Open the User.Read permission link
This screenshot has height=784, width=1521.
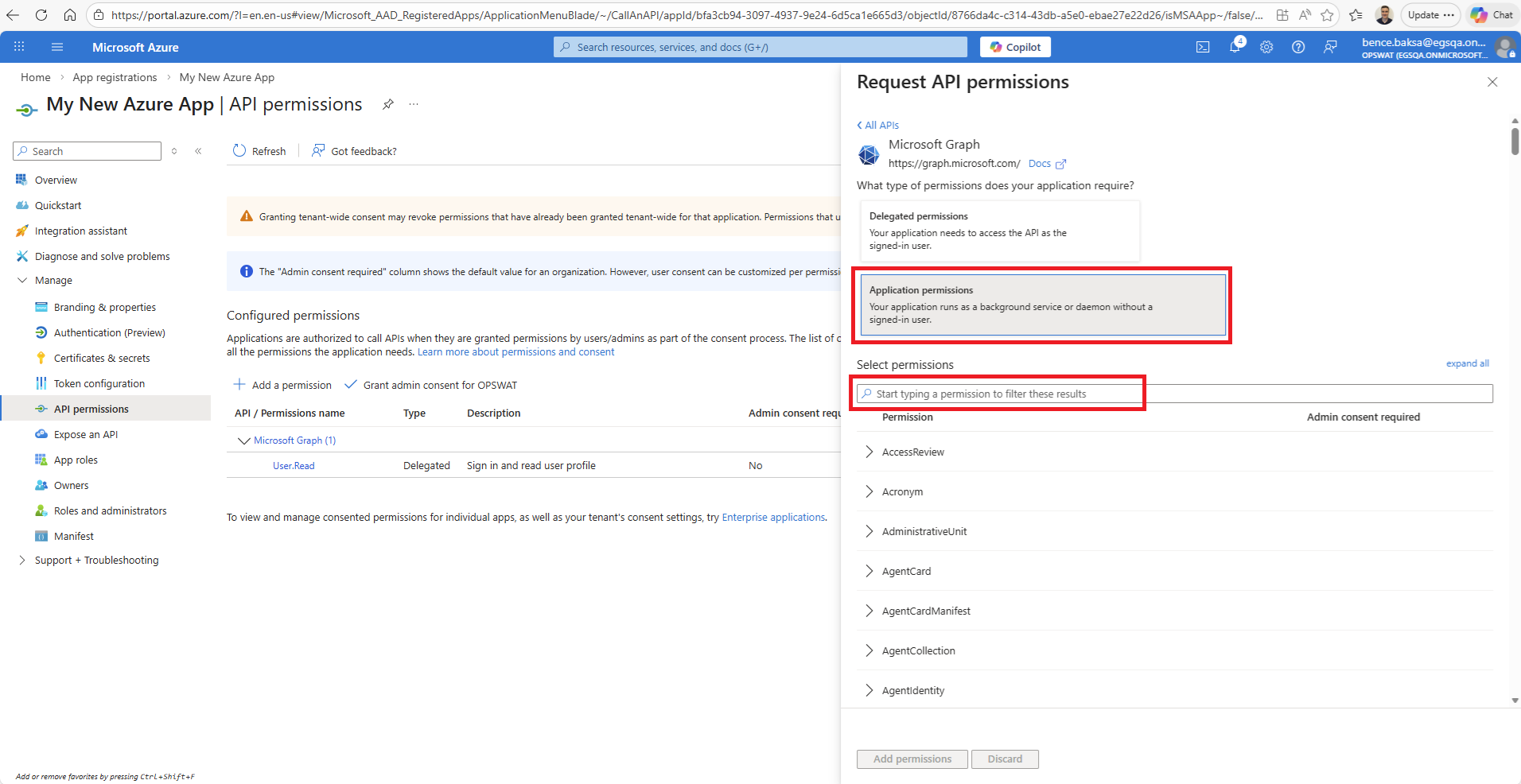click(x=294, y=466)
